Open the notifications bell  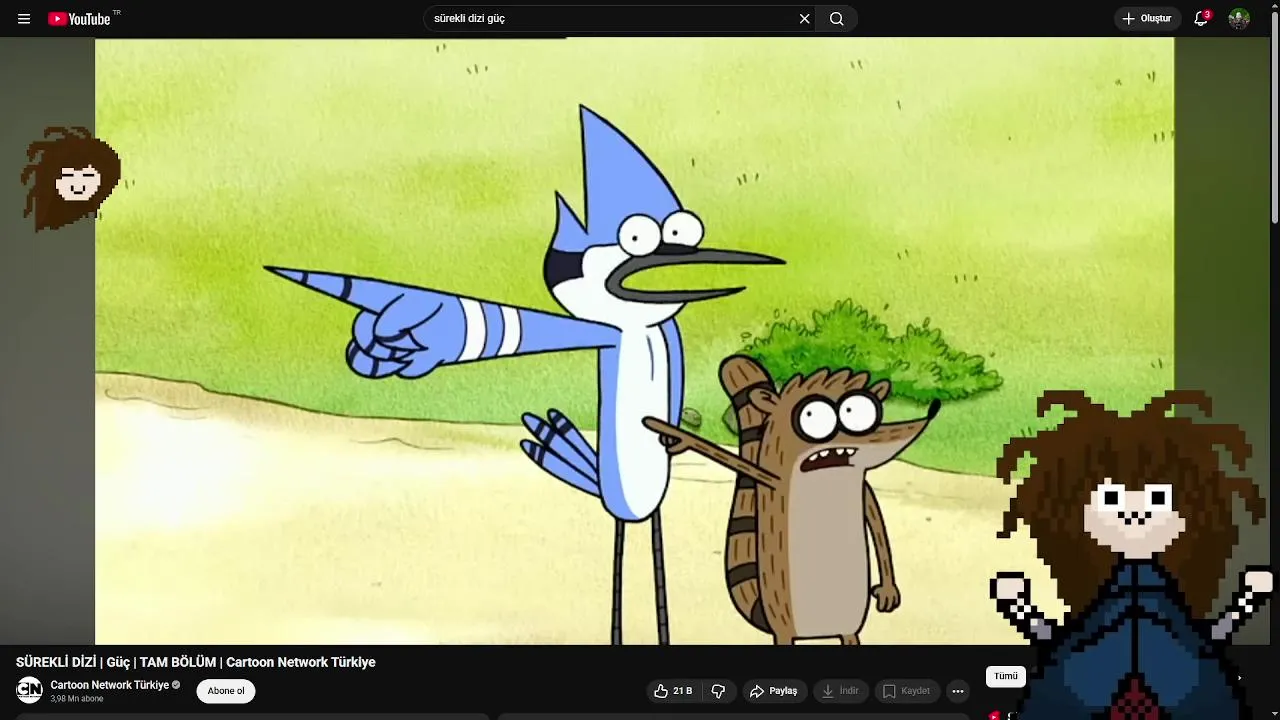coord(1202,19)
